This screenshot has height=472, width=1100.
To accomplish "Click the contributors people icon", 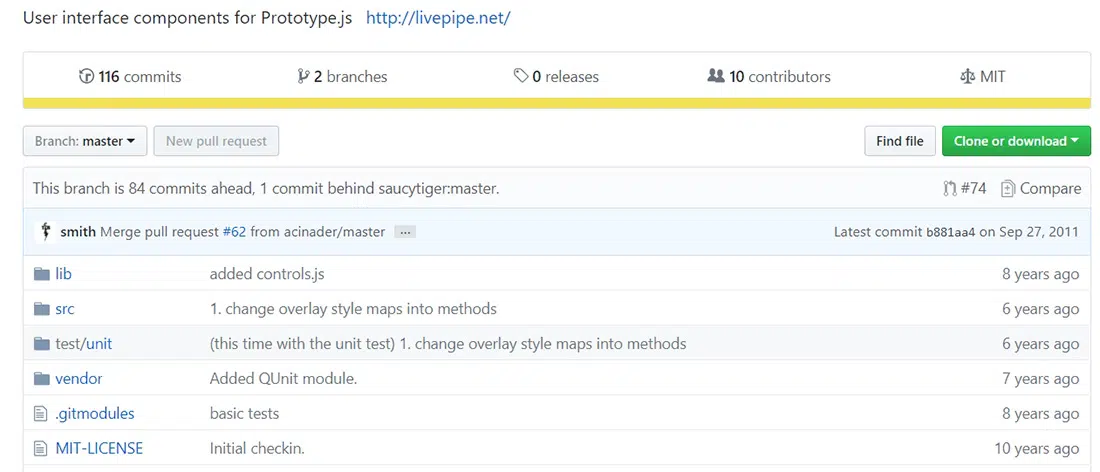I will (715, 76).
